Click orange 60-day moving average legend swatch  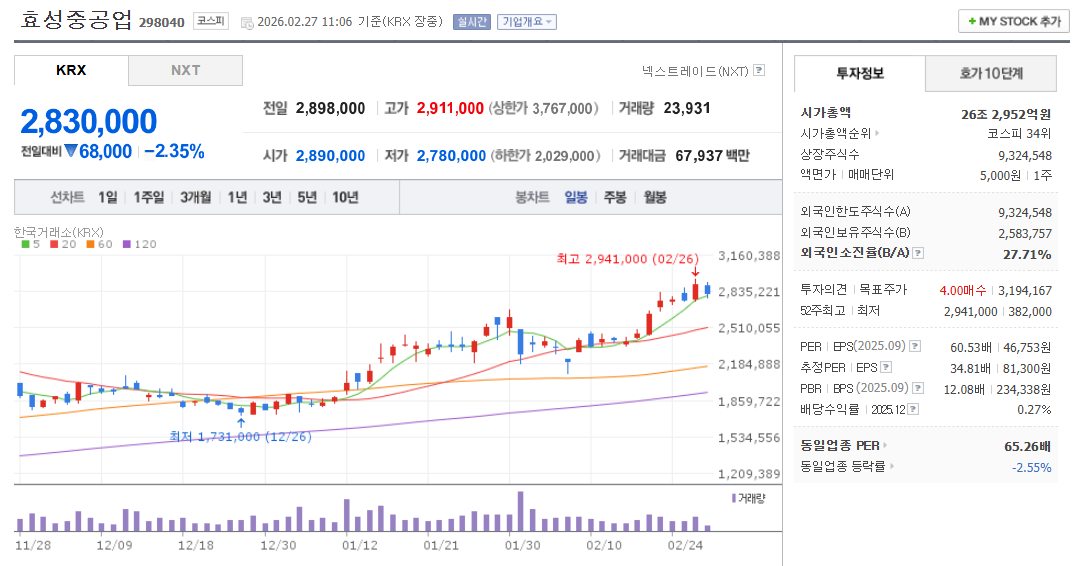coord(90,244)
